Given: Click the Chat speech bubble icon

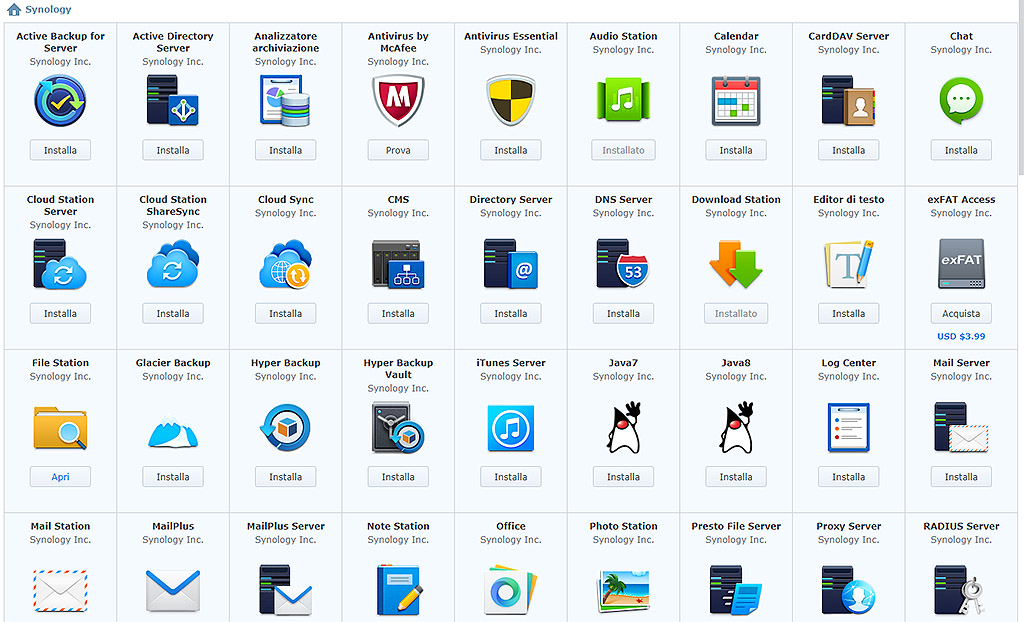Looking at the screenshot, I should [x=961, y=101].
